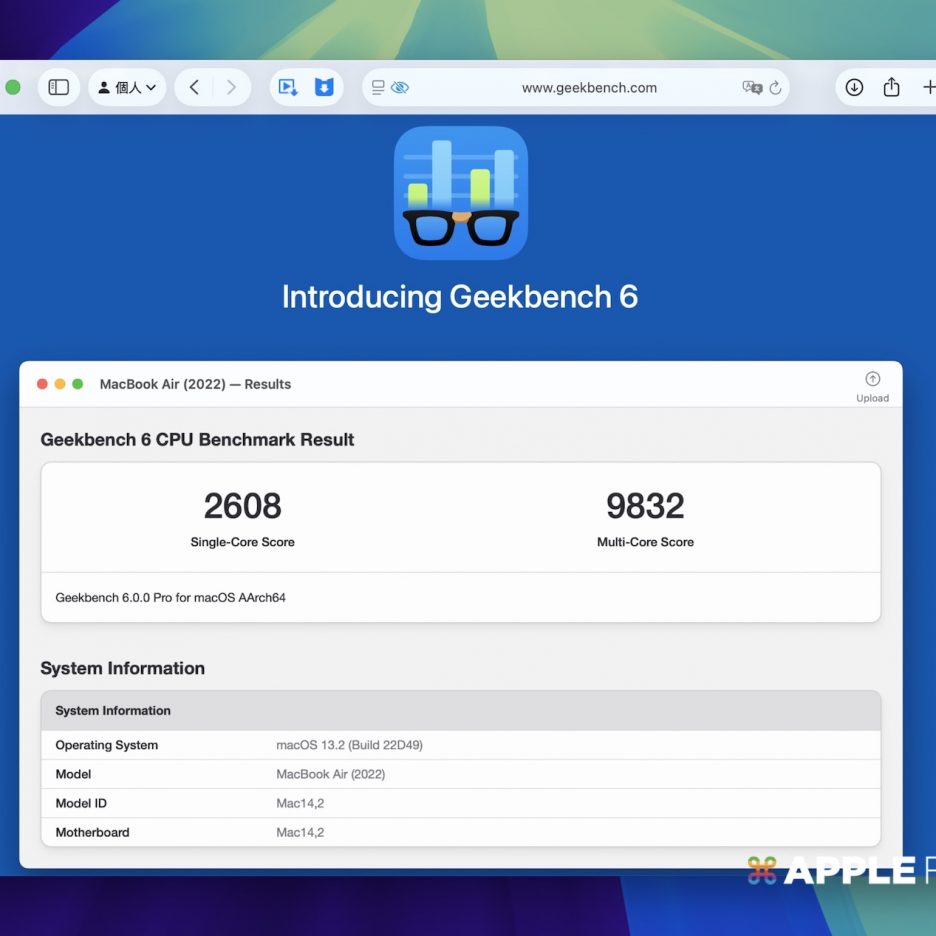The height and width of the screenshot is (936, 936).
Task: Open a new tab with plus button
Action: point(927,88)
